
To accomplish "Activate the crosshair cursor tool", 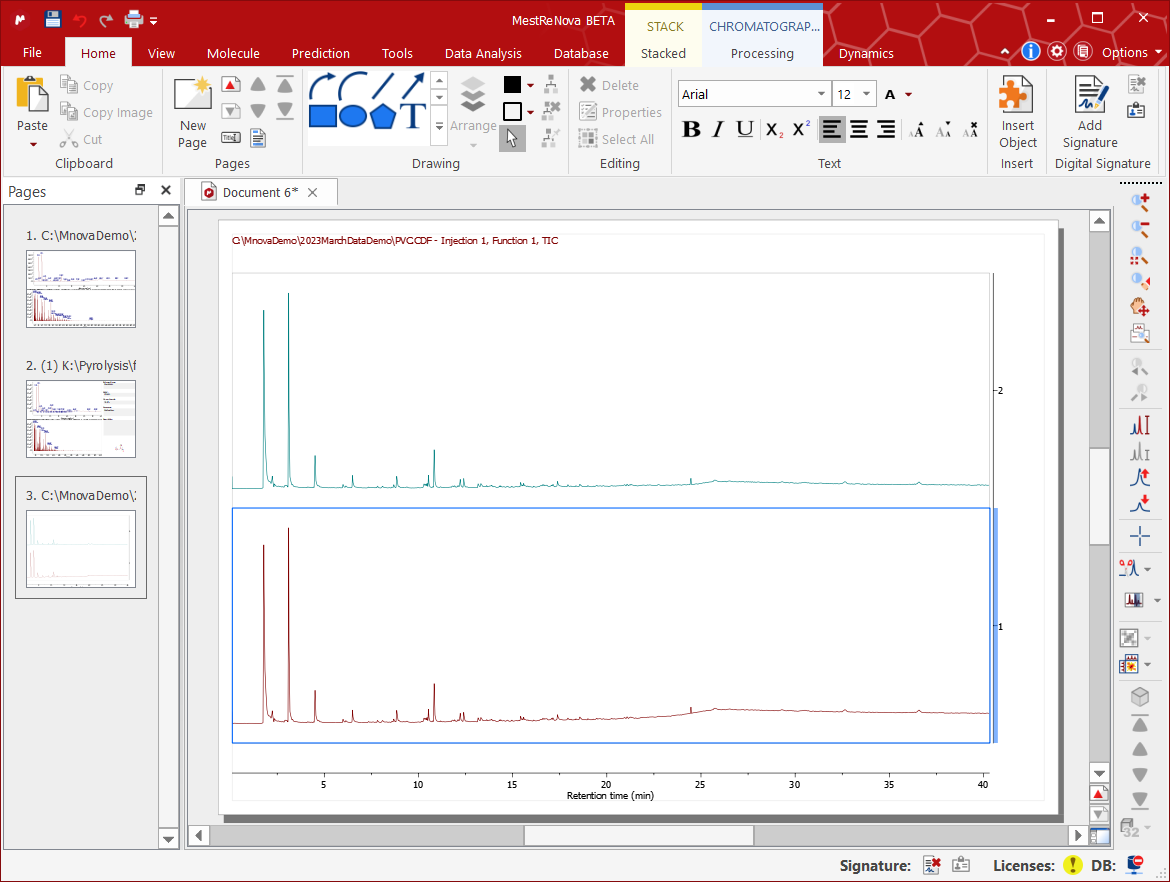I will pyautogui.click(x=1139, y=537).
